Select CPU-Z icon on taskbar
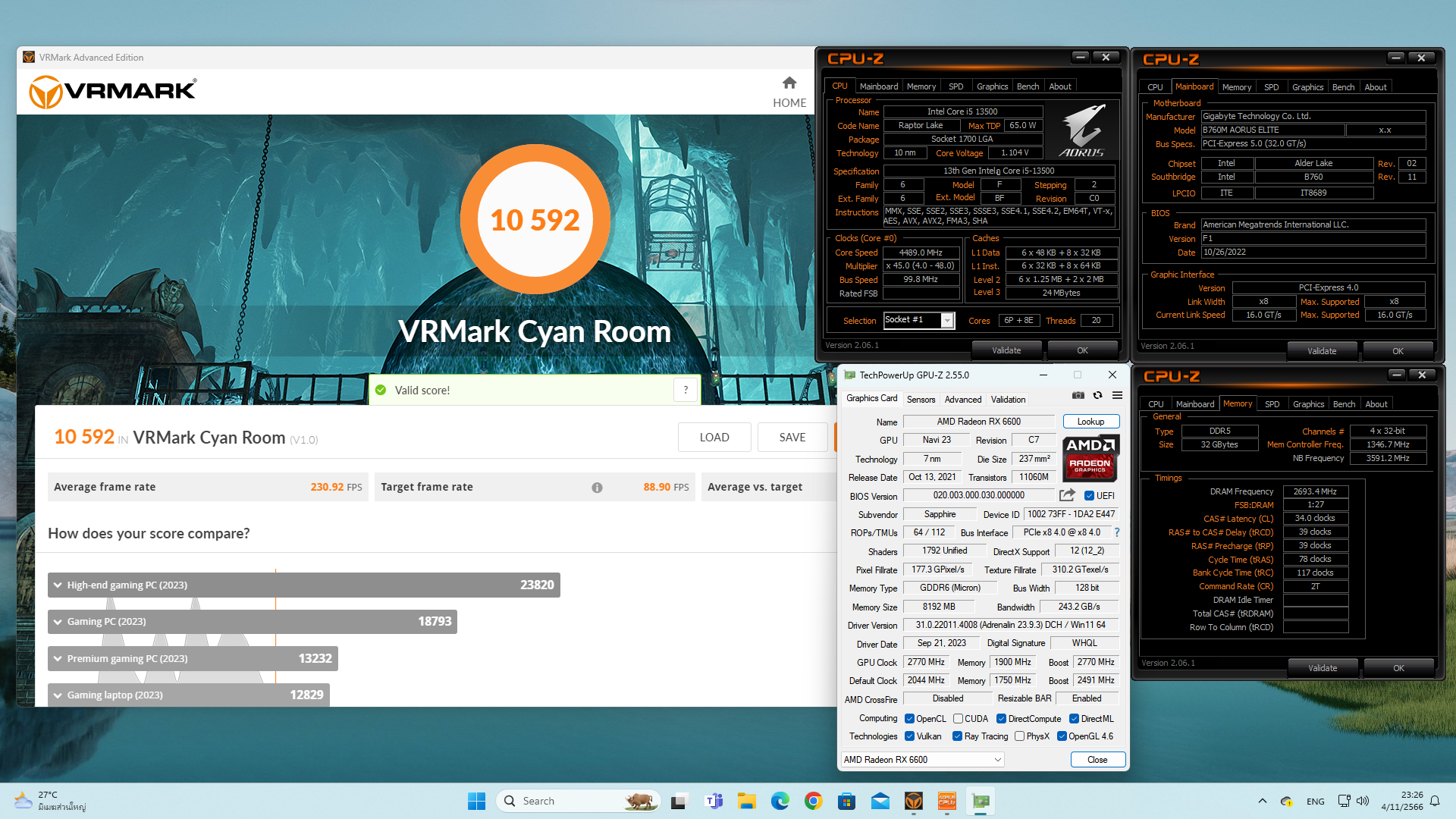 [x=947, y=801]
